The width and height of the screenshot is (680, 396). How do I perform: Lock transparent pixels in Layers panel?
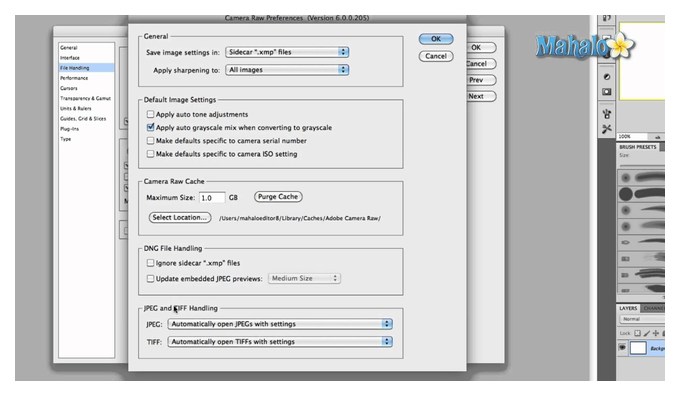(x=637, y=333)
